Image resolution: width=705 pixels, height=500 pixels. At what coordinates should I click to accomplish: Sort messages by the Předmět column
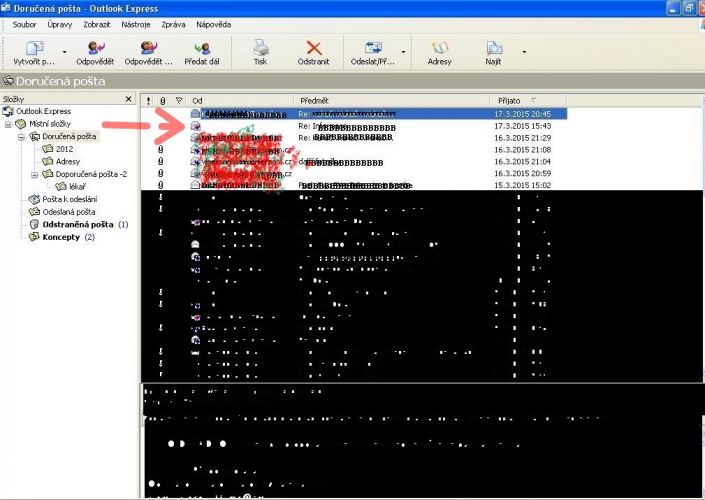393,101
